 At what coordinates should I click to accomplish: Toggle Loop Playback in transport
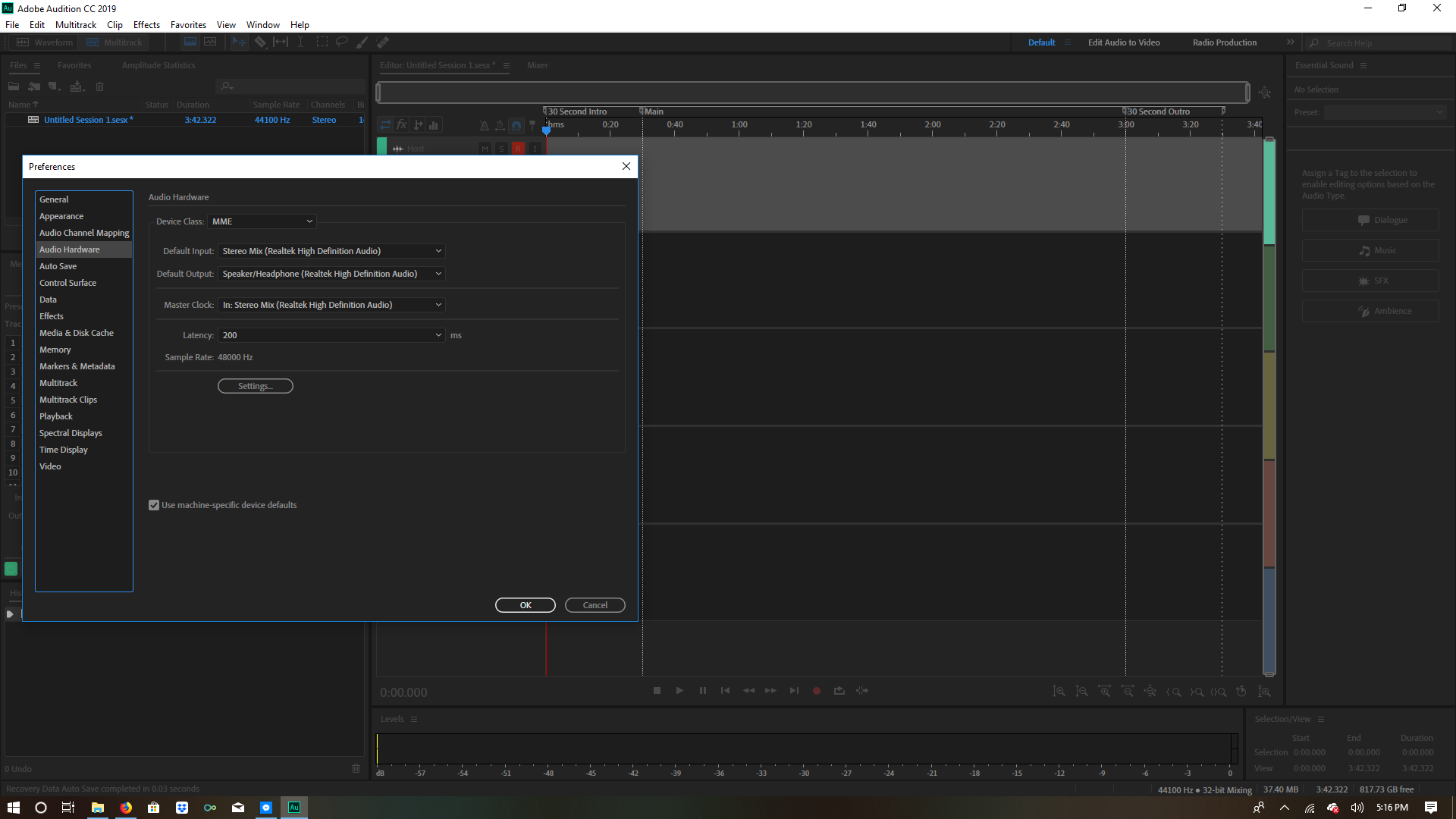pyautogui.click(x=839, y=691)
